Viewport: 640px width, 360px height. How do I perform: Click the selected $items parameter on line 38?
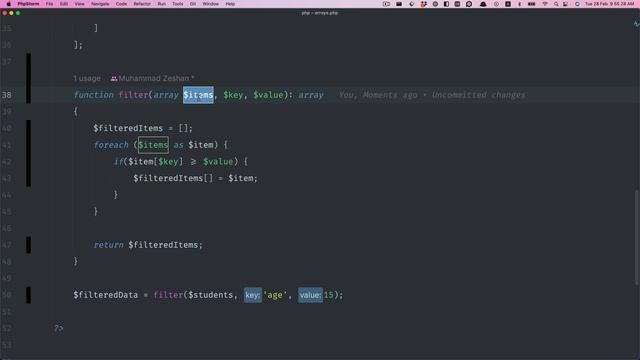[x=198, y=95]
